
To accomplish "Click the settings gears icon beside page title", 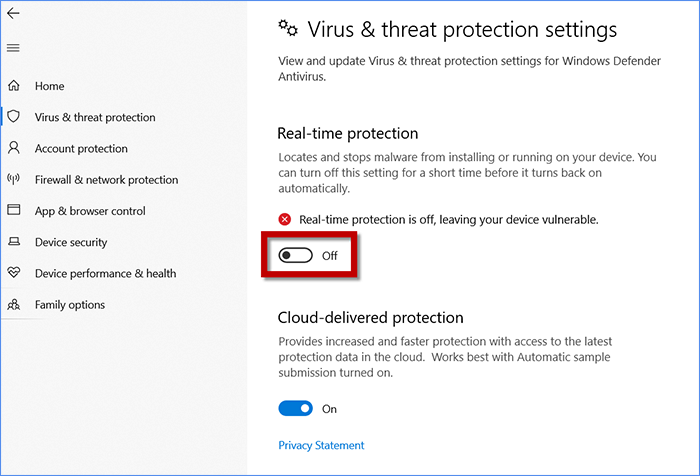I will (x=288, y=28).
